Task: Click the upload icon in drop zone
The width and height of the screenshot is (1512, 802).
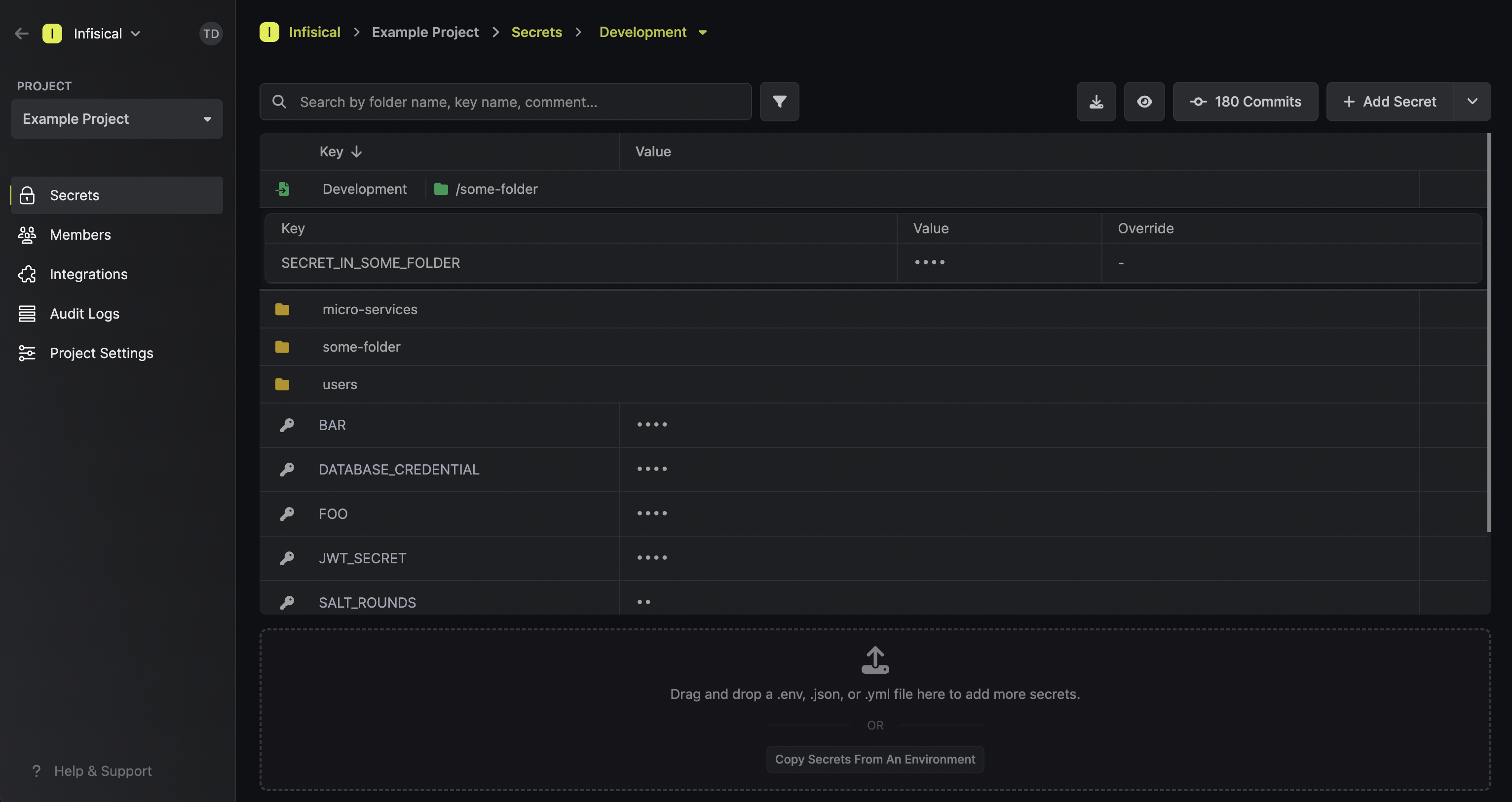Action: coord(874,660)
